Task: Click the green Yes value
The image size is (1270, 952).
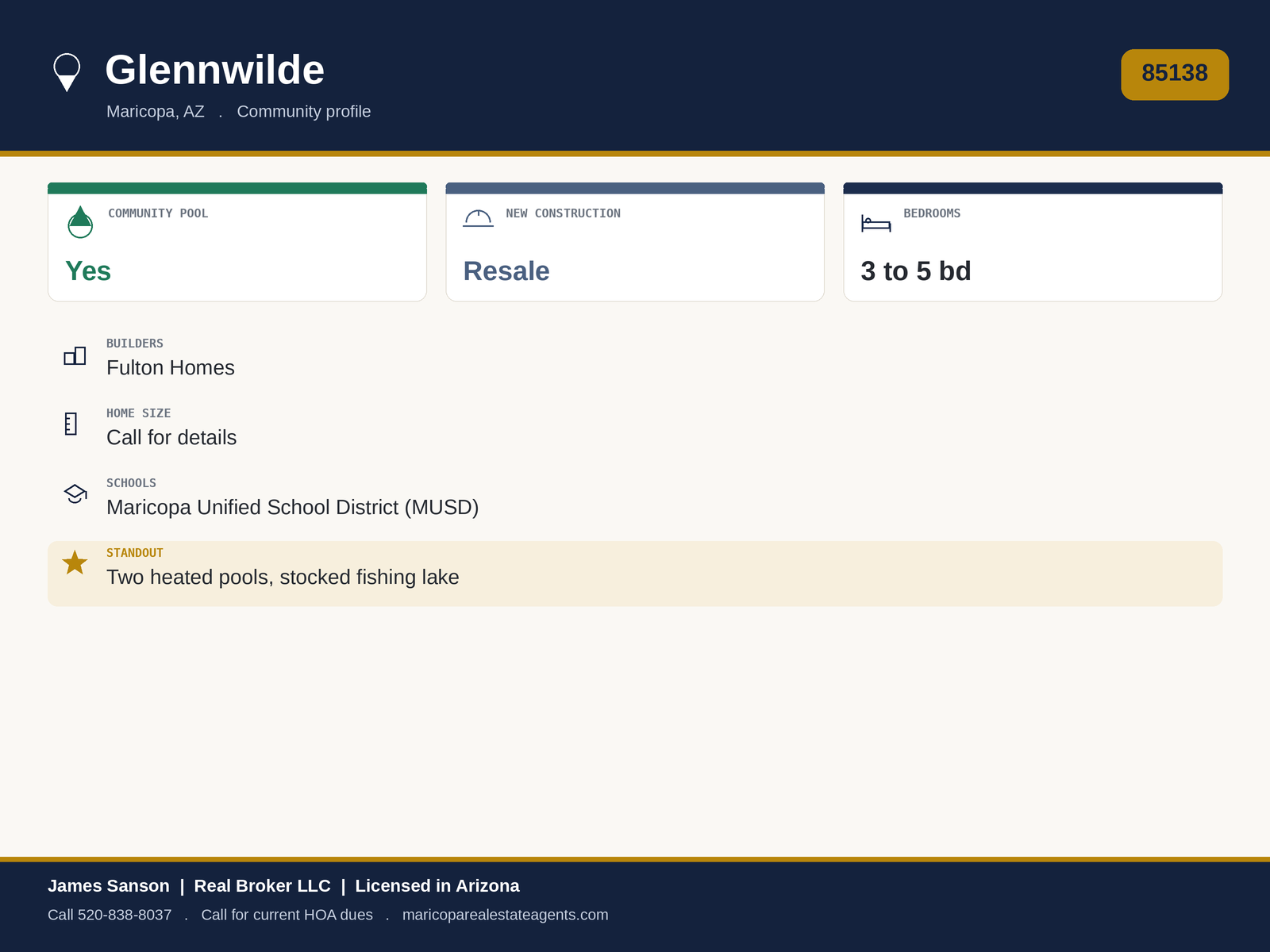Action: tap(88, 271)
